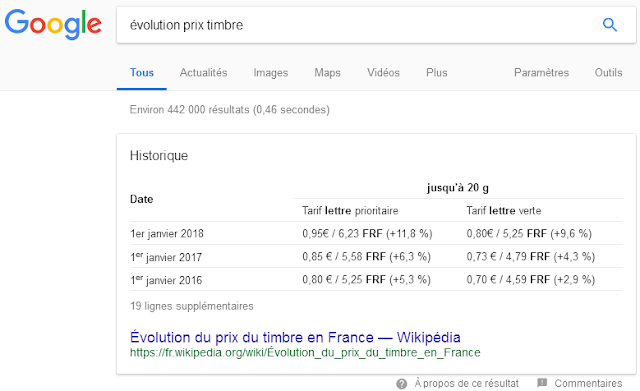Open the Wikipédia 'Évolution du prix du timbre' link
This screenshot has width=640, height=391.
pos(295,337)
